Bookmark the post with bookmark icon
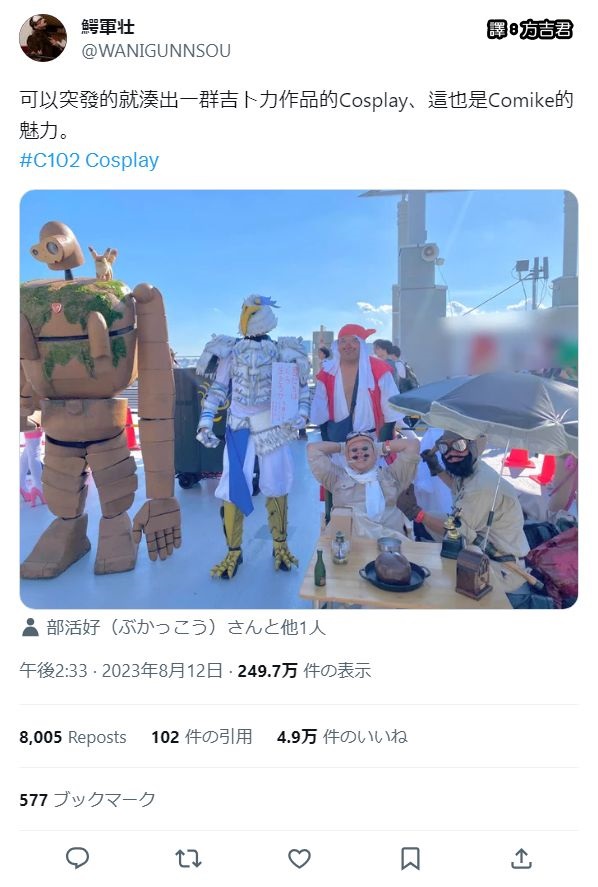 (x=410, y=858)
